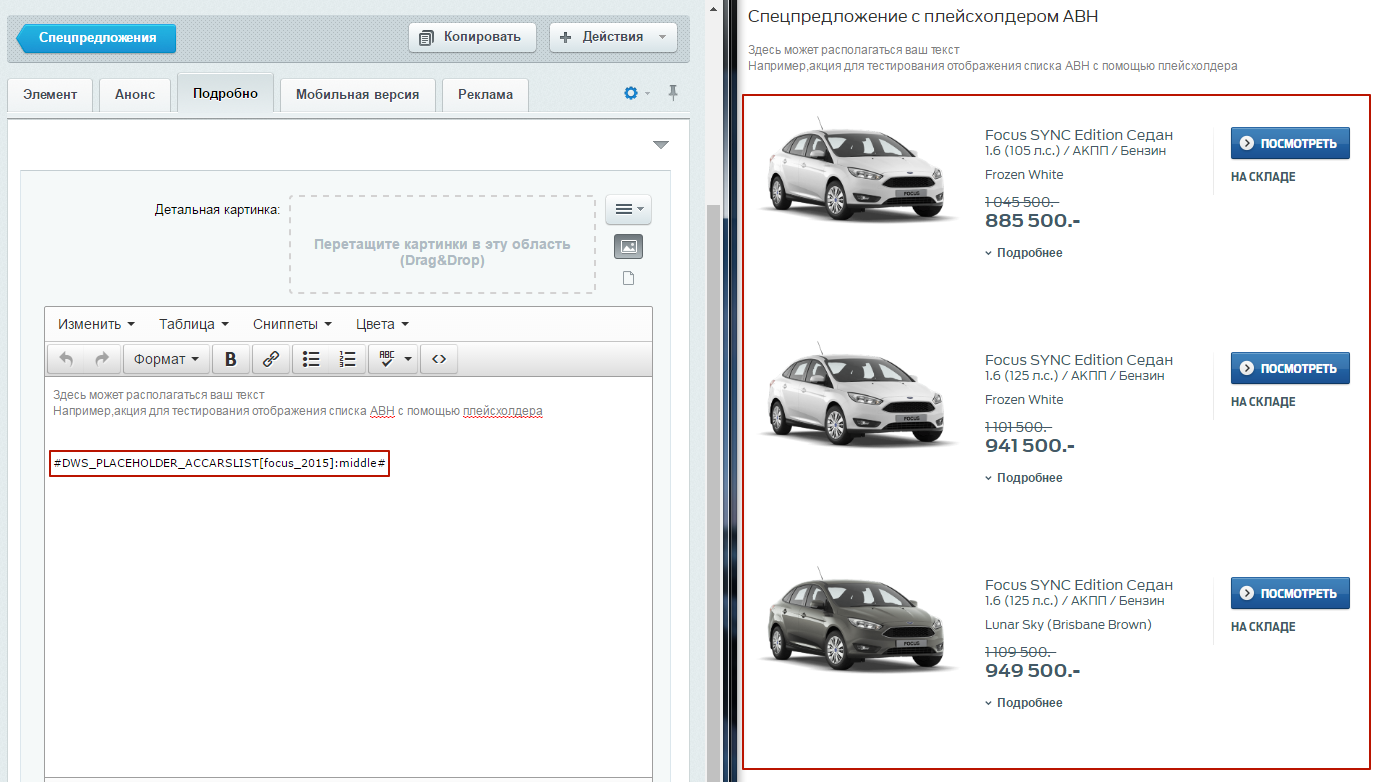Click Посмотреть for Lunar Sky Focus

[1290, 593]
